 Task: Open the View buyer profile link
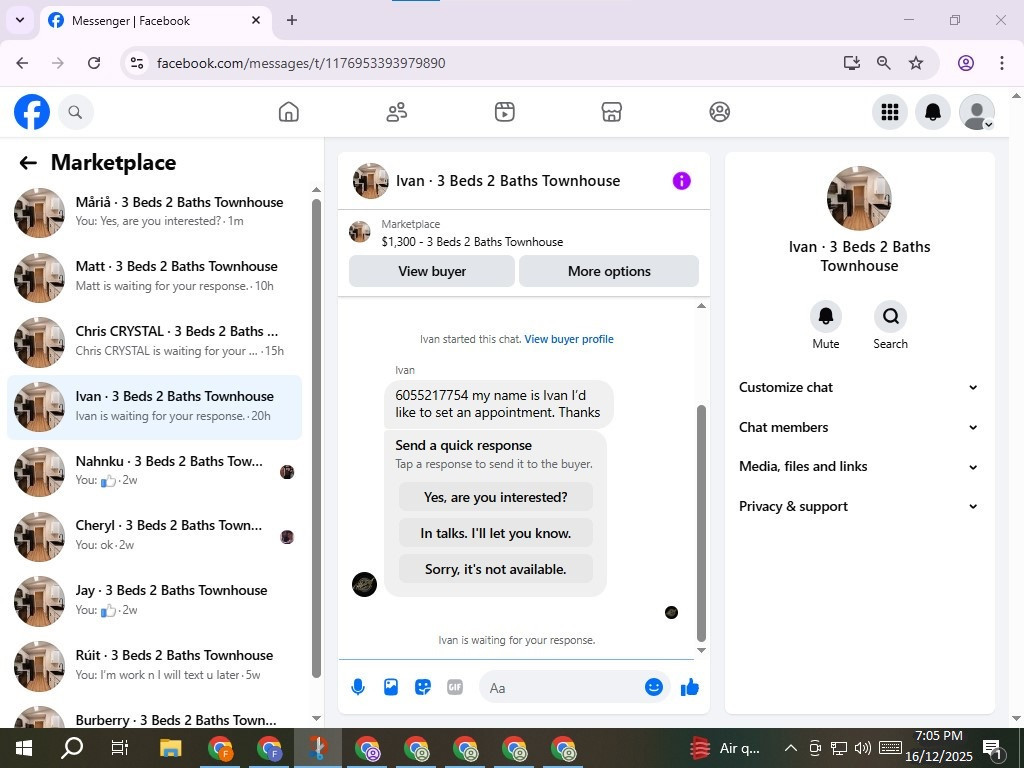(x=569, y=339)
